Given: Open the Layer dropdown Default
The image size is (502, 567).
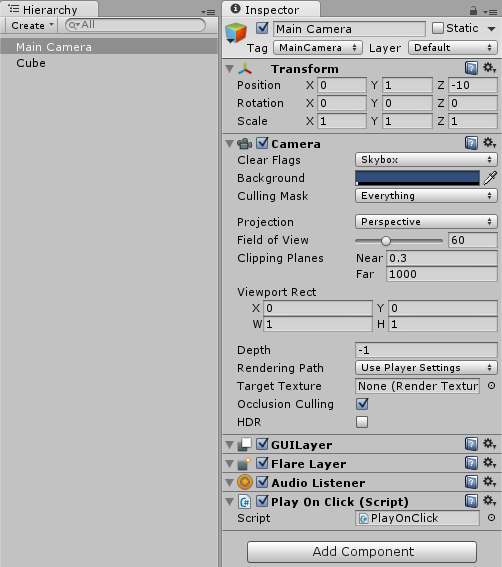Looking at the screenshot, I should (453, 48).
